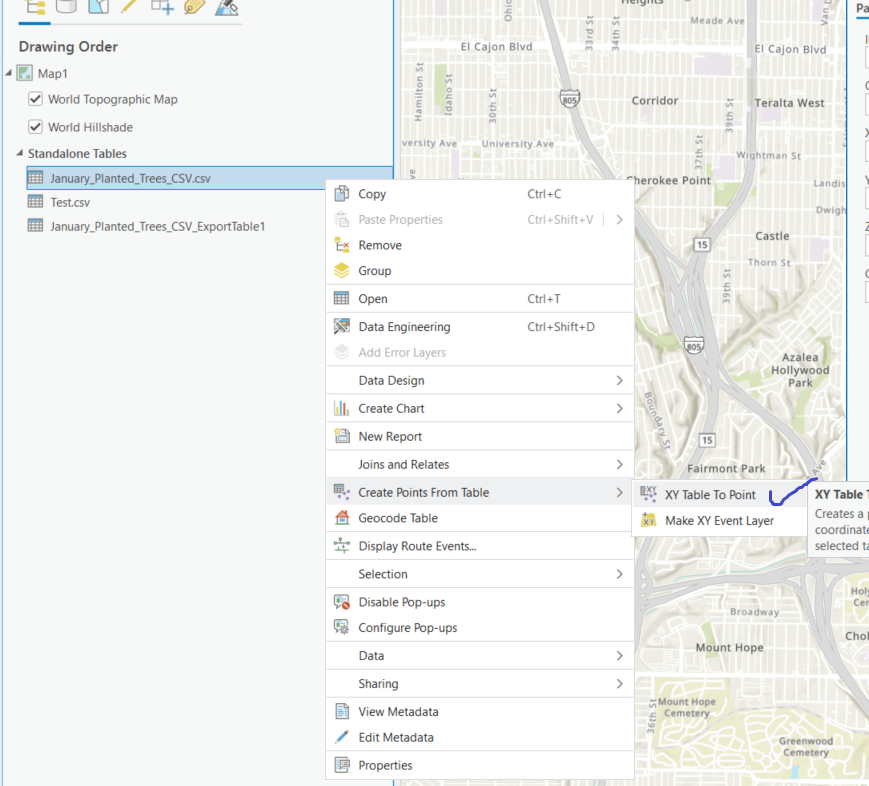Select the List By Drawing Order icon
This screenshot has width=869, height=786.
pyautogui.click(x=35, y=7)
